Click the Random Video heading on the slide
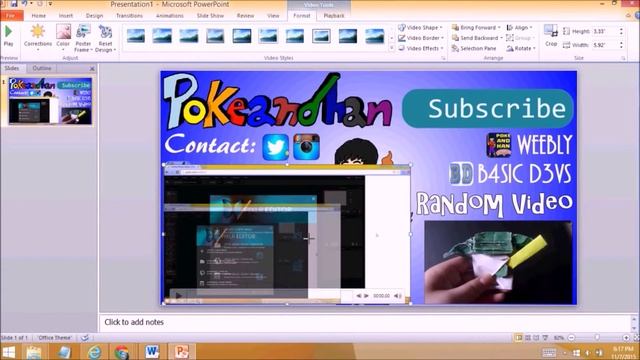 (494, 203)
